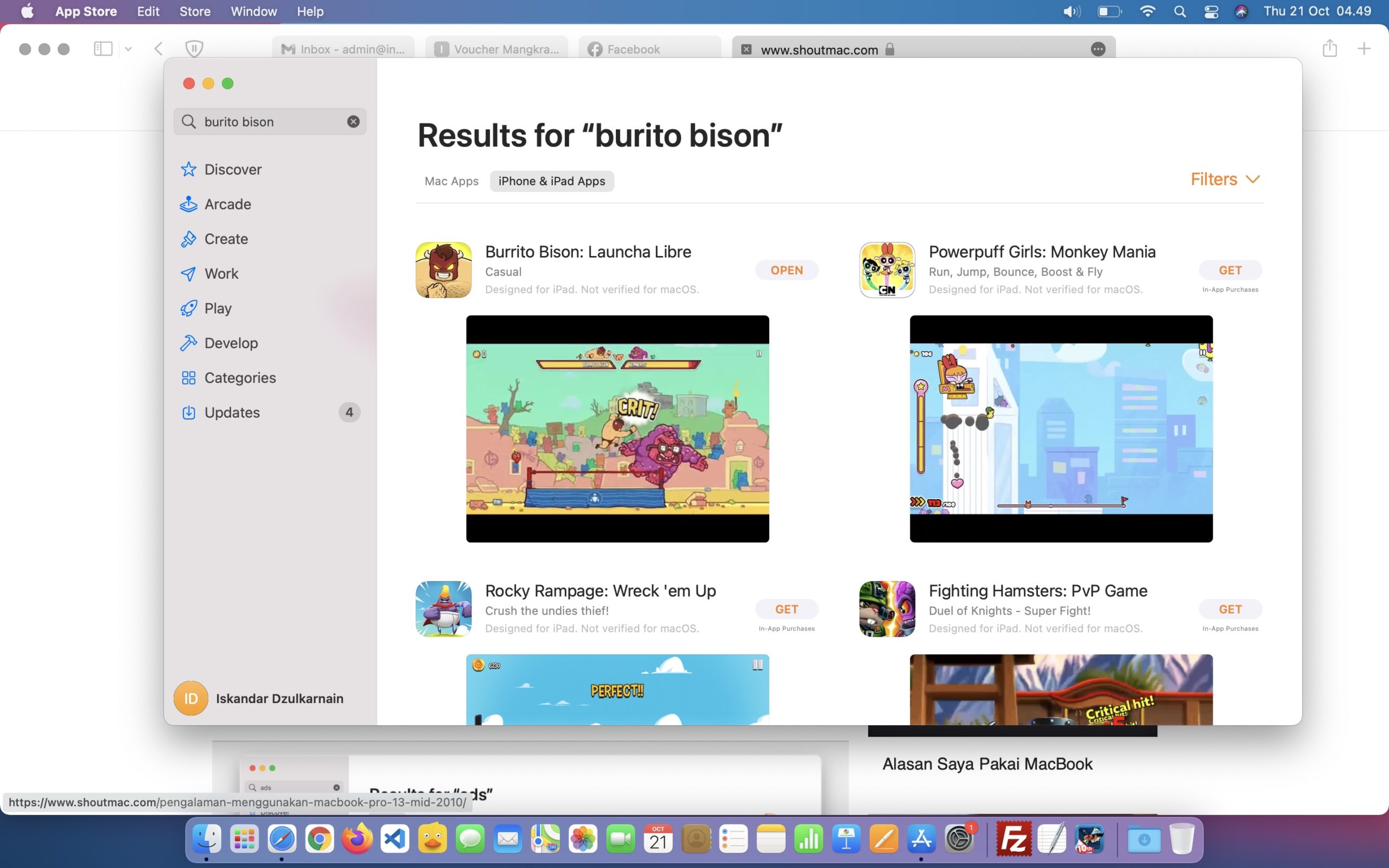Go back in Safari

159,49
